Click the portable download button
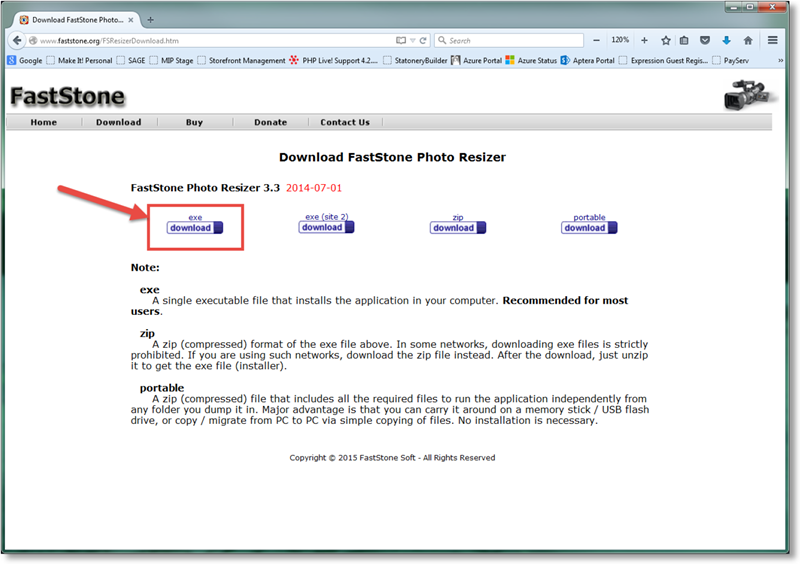The width and height of the screenshot is (801, 565). [589, 228]
